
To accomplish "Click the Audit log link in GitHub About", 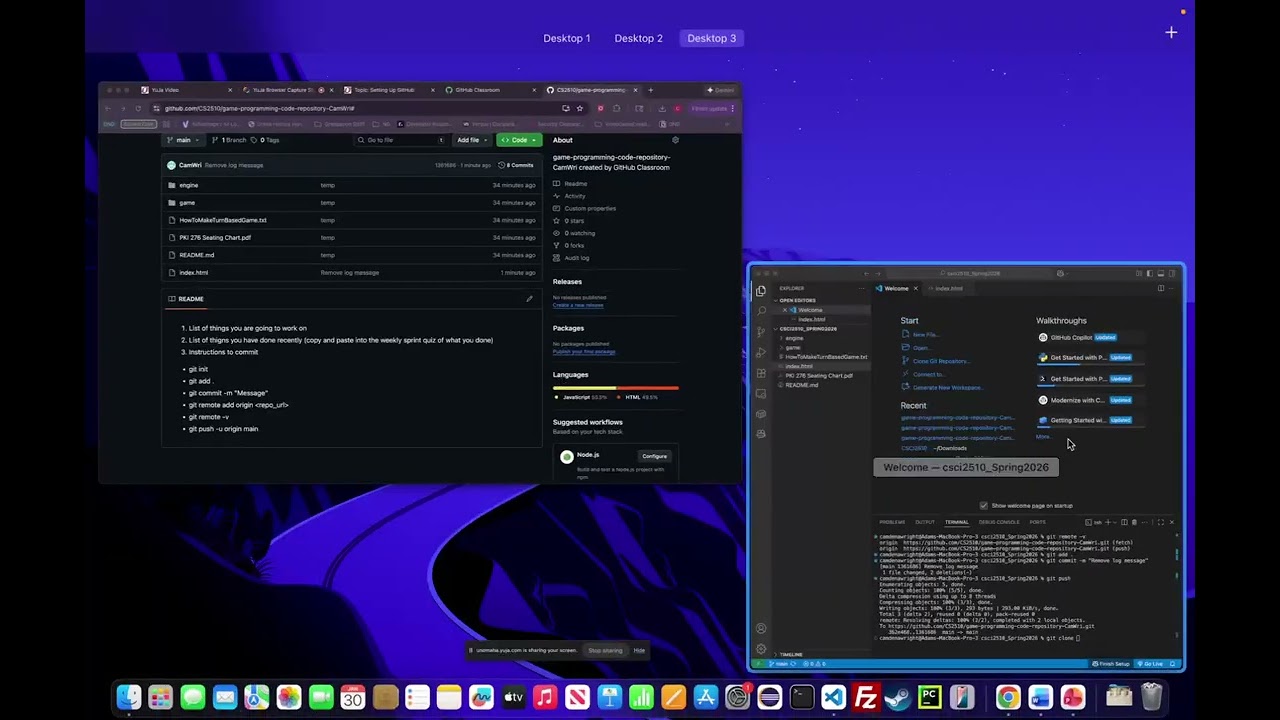I will pyautogui.click(x=577, y=258).
